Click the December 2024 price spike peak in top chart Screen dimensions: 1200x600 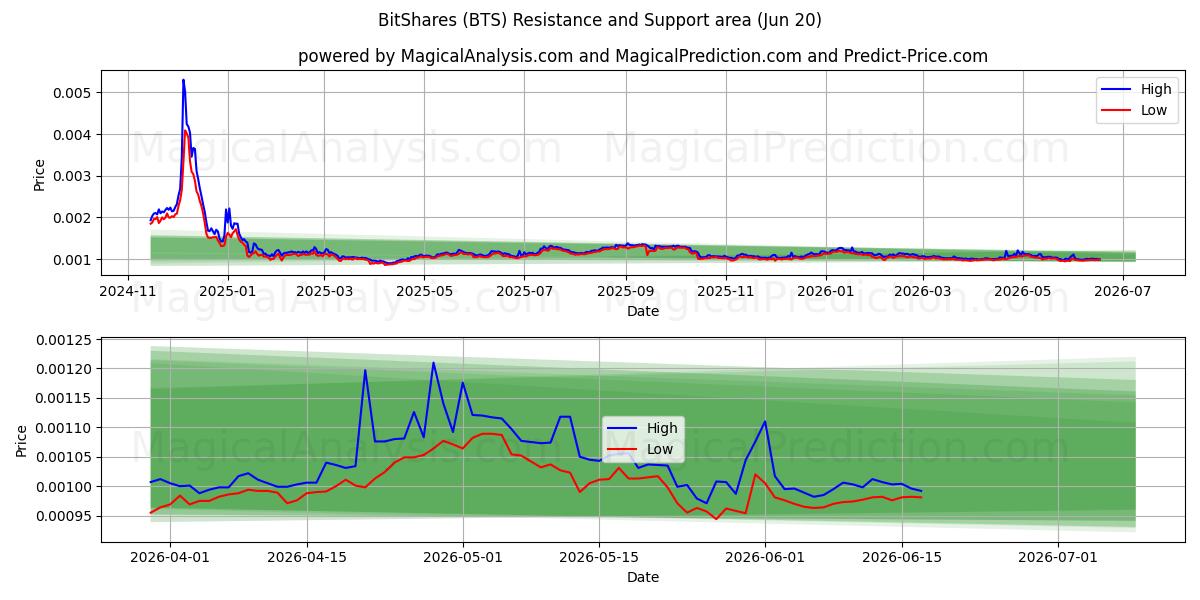coord(183,80)
